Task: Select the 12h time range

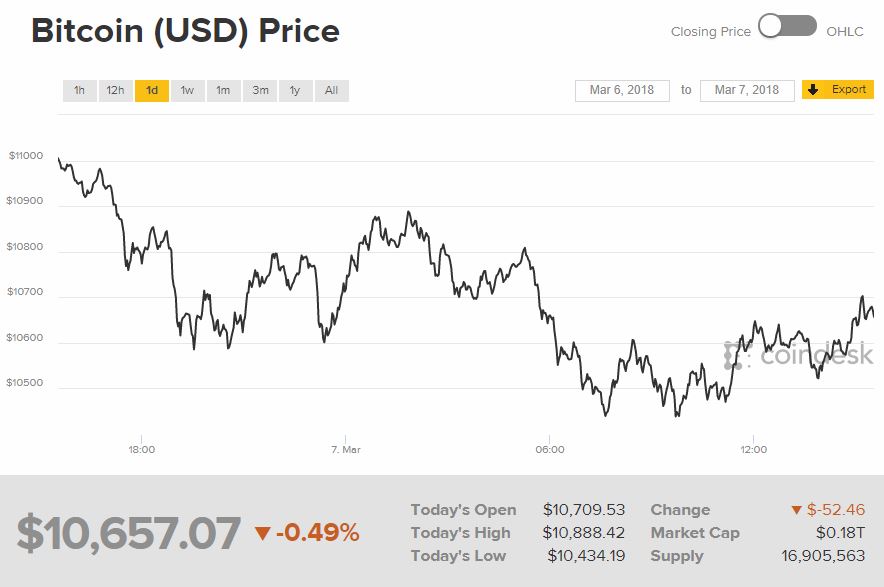Action: pos(115,91)
